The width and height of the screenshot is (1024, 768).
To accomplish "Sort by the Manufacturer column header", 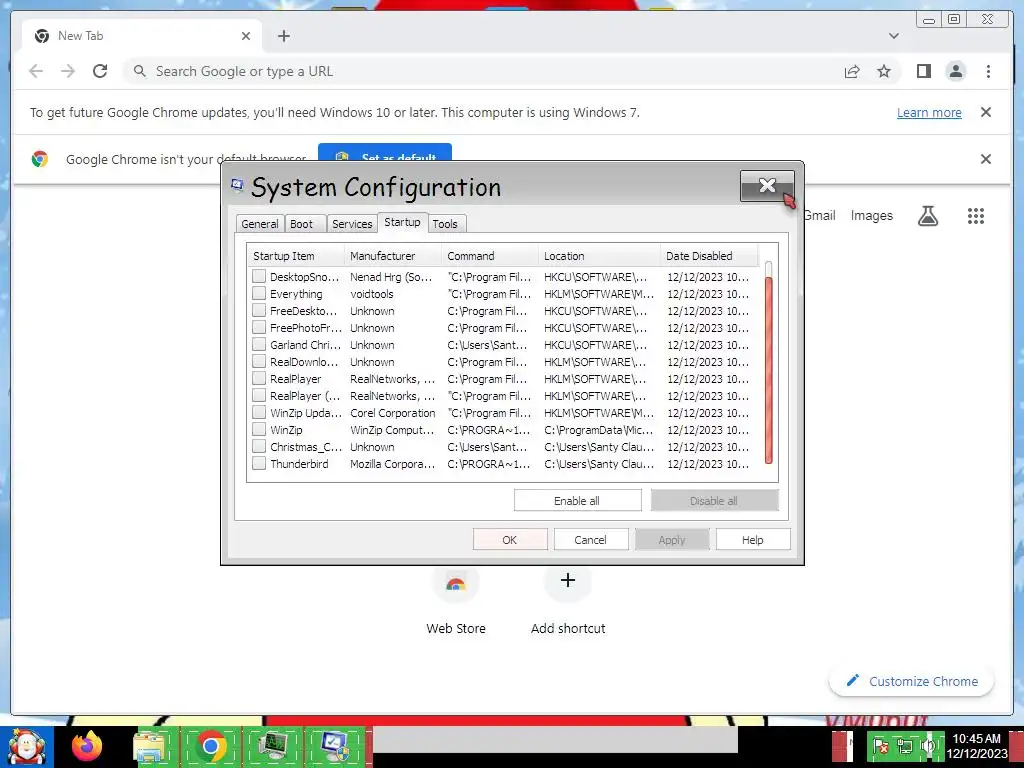I will click(393, 255).
